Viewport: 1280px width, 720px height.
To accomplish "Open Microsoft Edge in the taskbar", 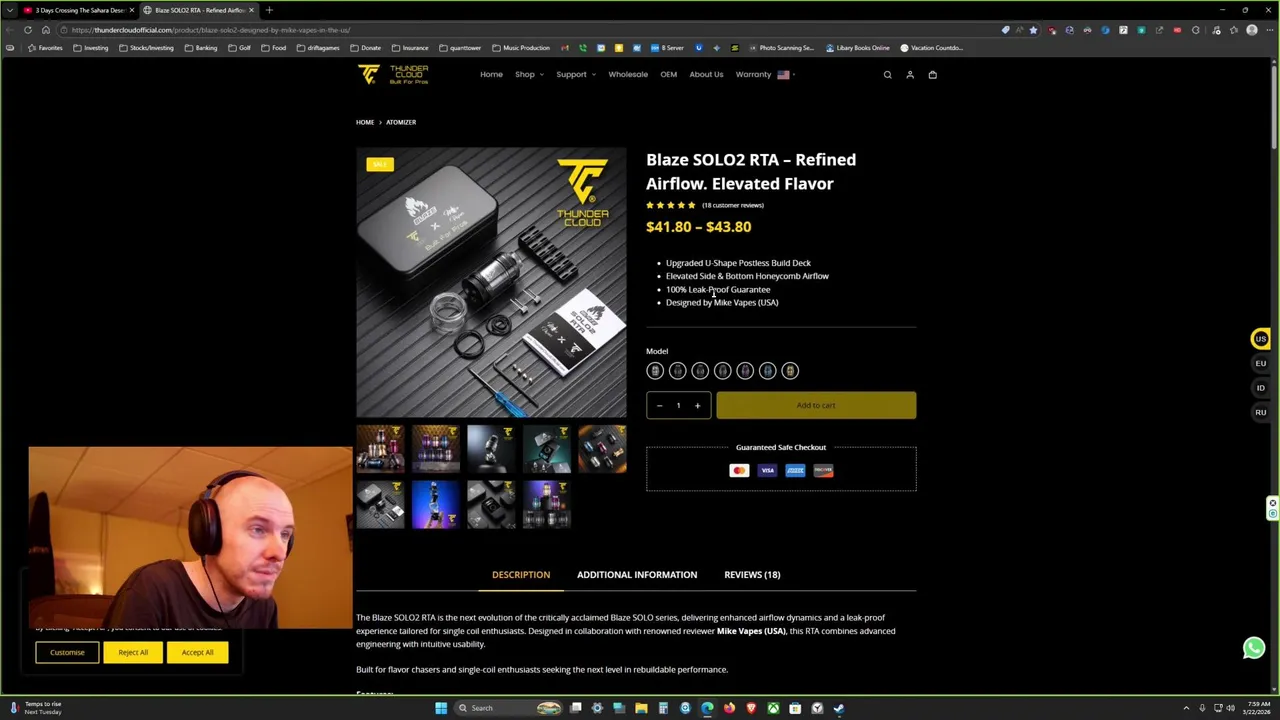I will pyautogui.click(x=707, y=708).
